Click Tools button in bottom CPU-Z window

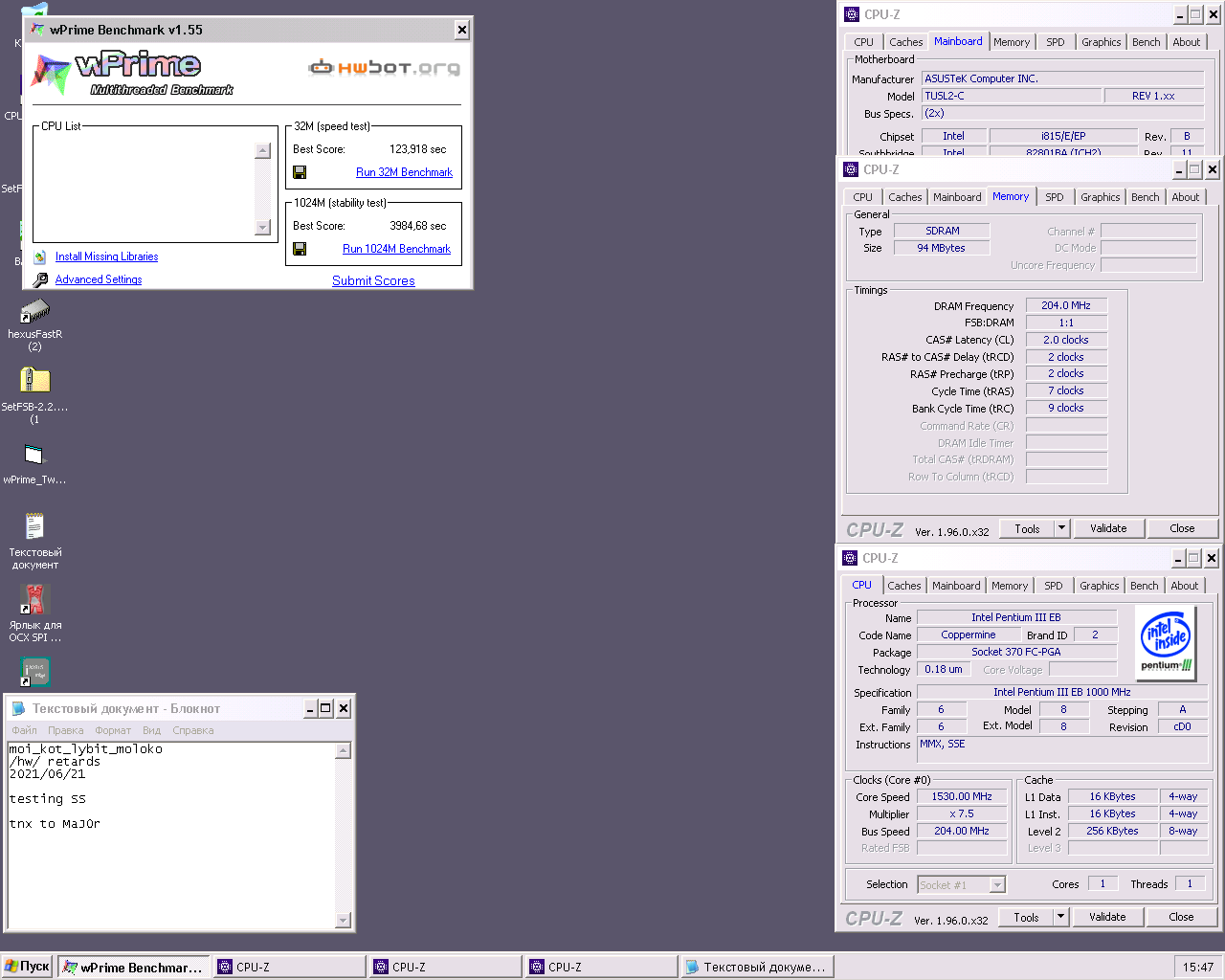[1027, 917]
